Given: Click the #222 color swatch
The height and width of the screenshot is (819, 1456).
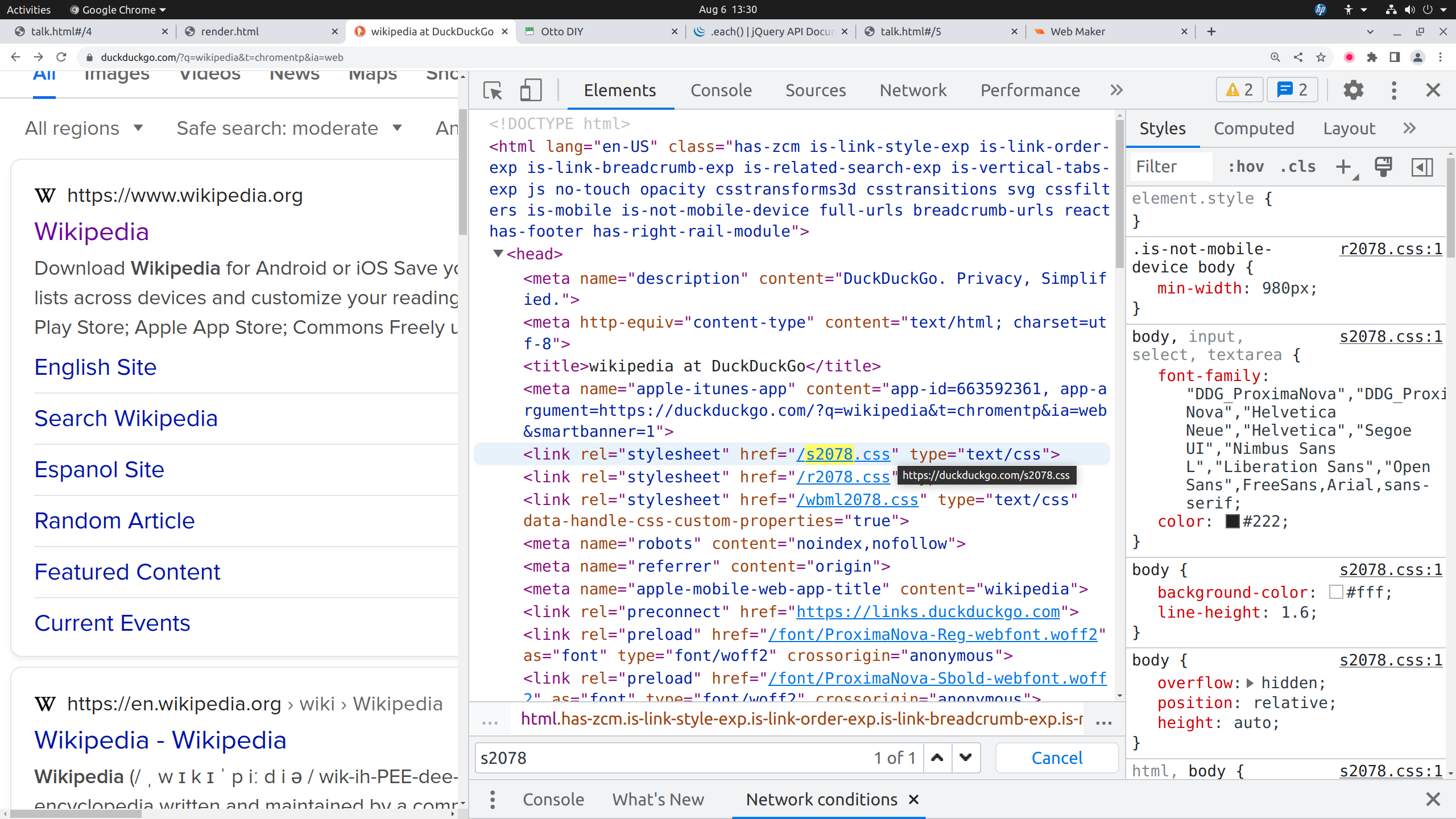Looking at the screenshot, I should pyautogui.click(x=1232, y=522).
